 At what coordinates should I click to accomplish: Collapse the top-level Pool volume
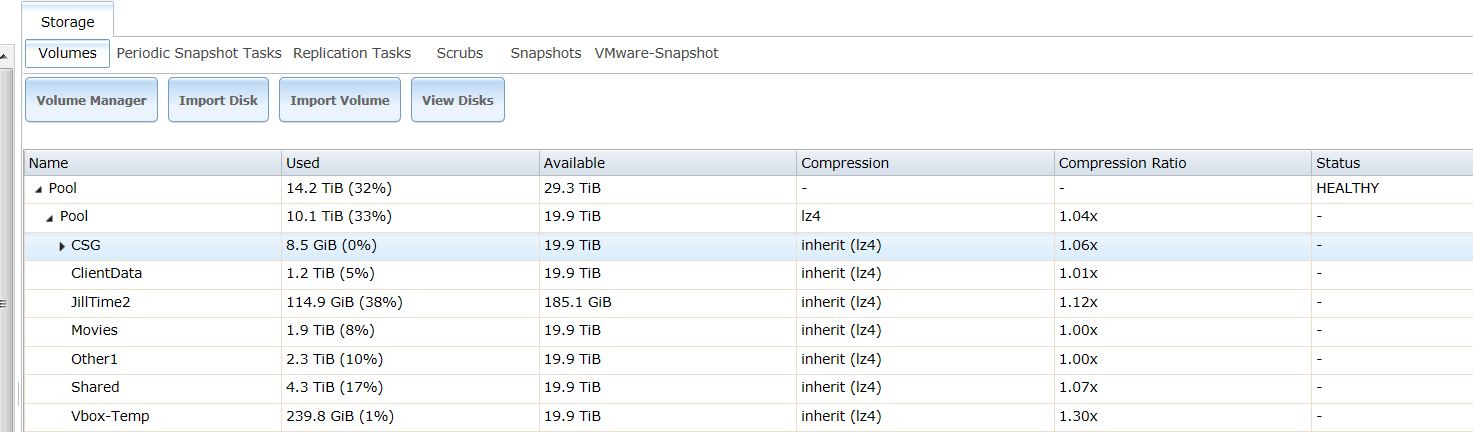pos(39,189)
